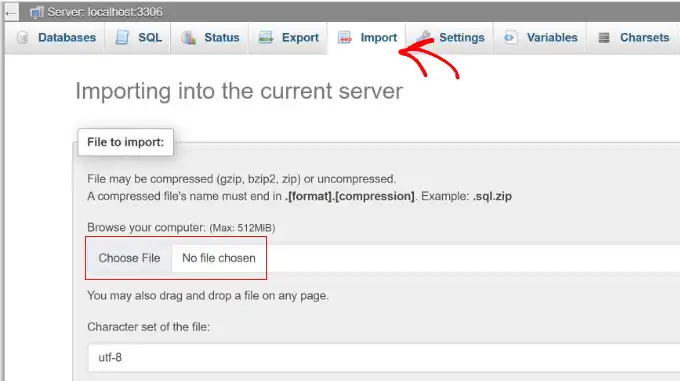
Task: Click the Databases tab icon
Action: (23, 38)
